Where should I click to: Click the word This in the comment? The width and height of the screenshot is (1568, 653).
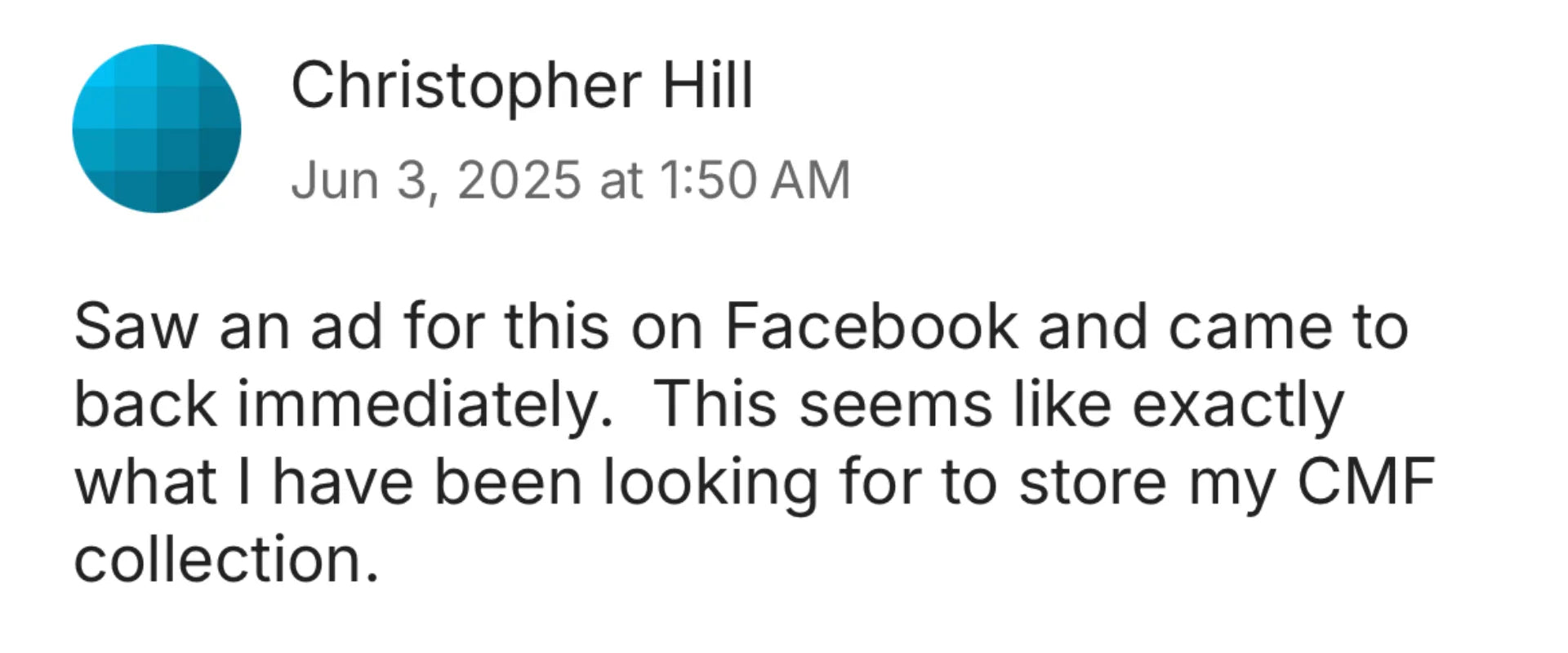[715, 405]
